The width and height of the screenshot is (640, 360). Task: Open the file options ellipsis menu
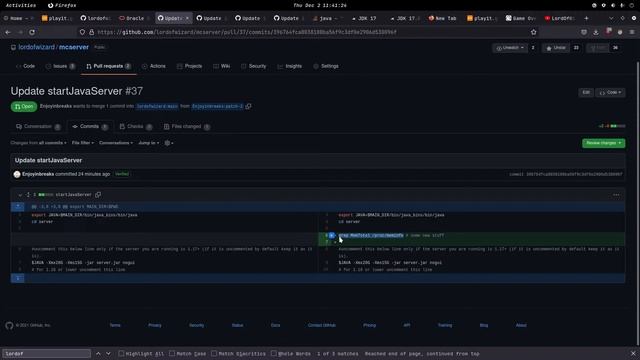click(616, 195)
